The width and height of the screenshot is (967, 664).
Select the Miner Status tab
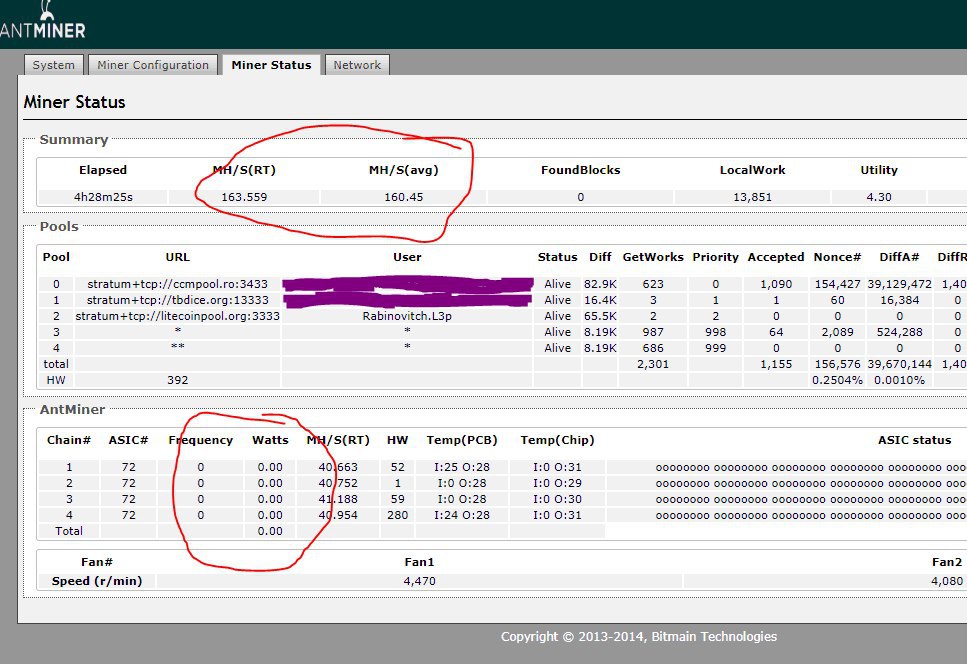[271, 65]
